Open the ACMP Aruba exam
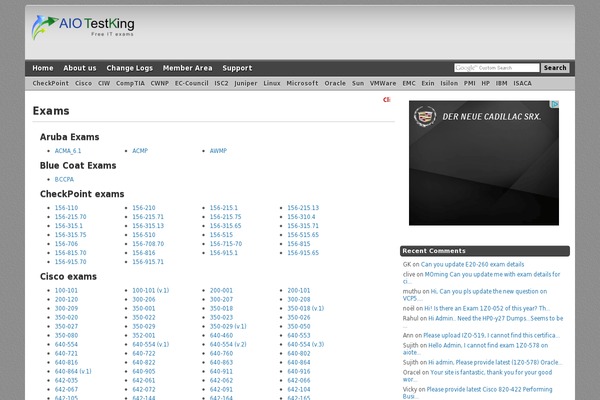Screen dimensions: 600x400 point(140,151)
